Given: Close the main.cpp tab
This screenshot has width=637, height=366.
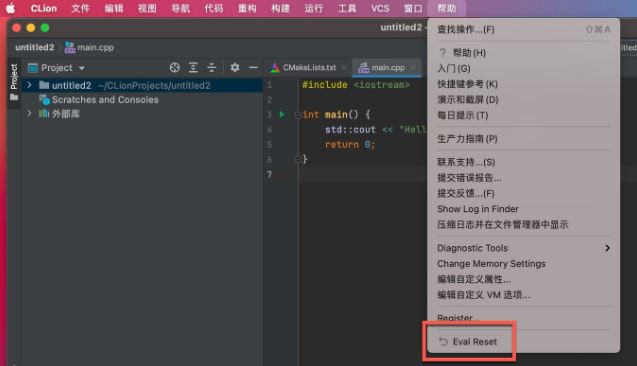Looking at the screenshot, I should point(413,67).
